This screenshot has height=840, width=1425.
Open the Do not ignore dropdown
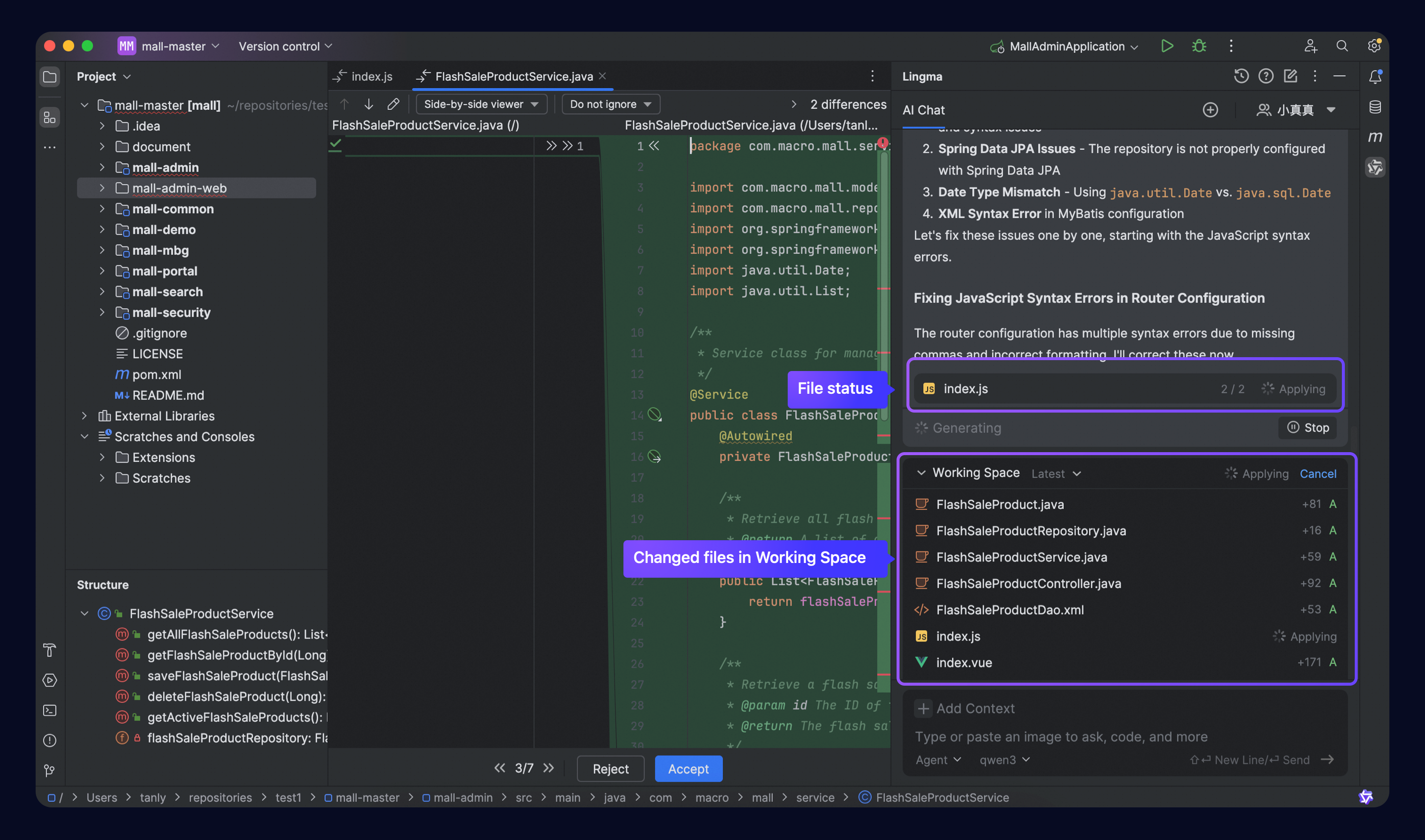[610, 104]
